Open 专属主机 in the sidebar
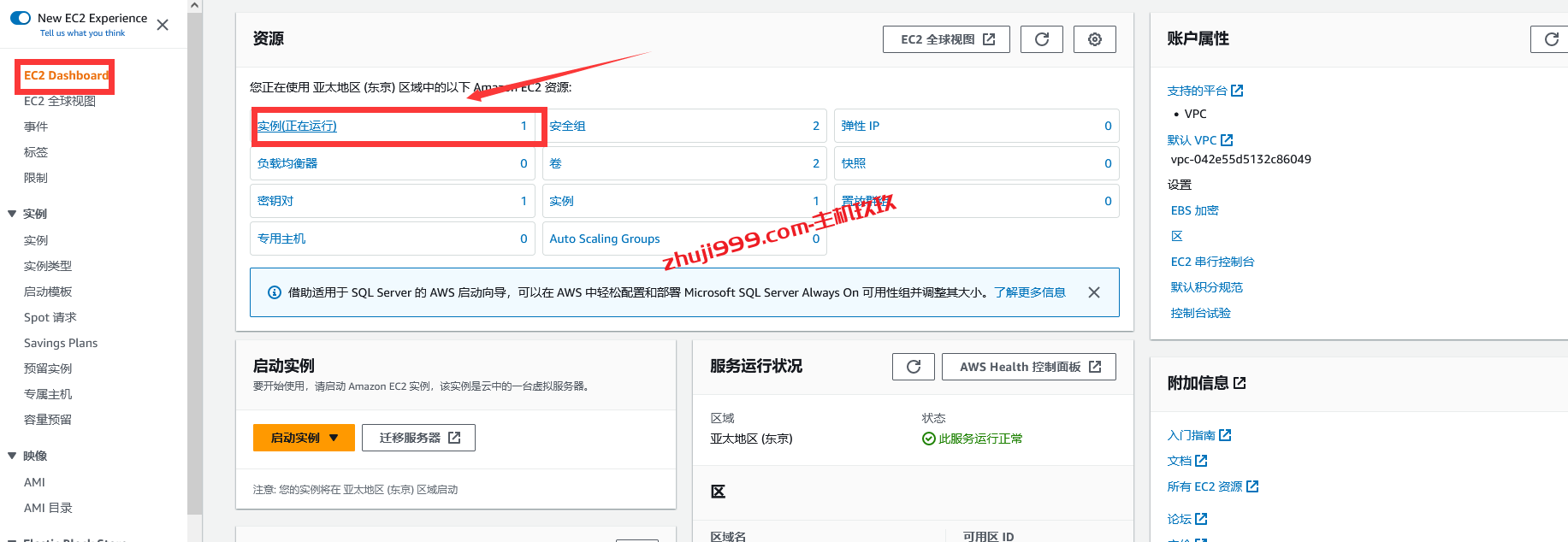1568x542 pixels. click(48, 394)
